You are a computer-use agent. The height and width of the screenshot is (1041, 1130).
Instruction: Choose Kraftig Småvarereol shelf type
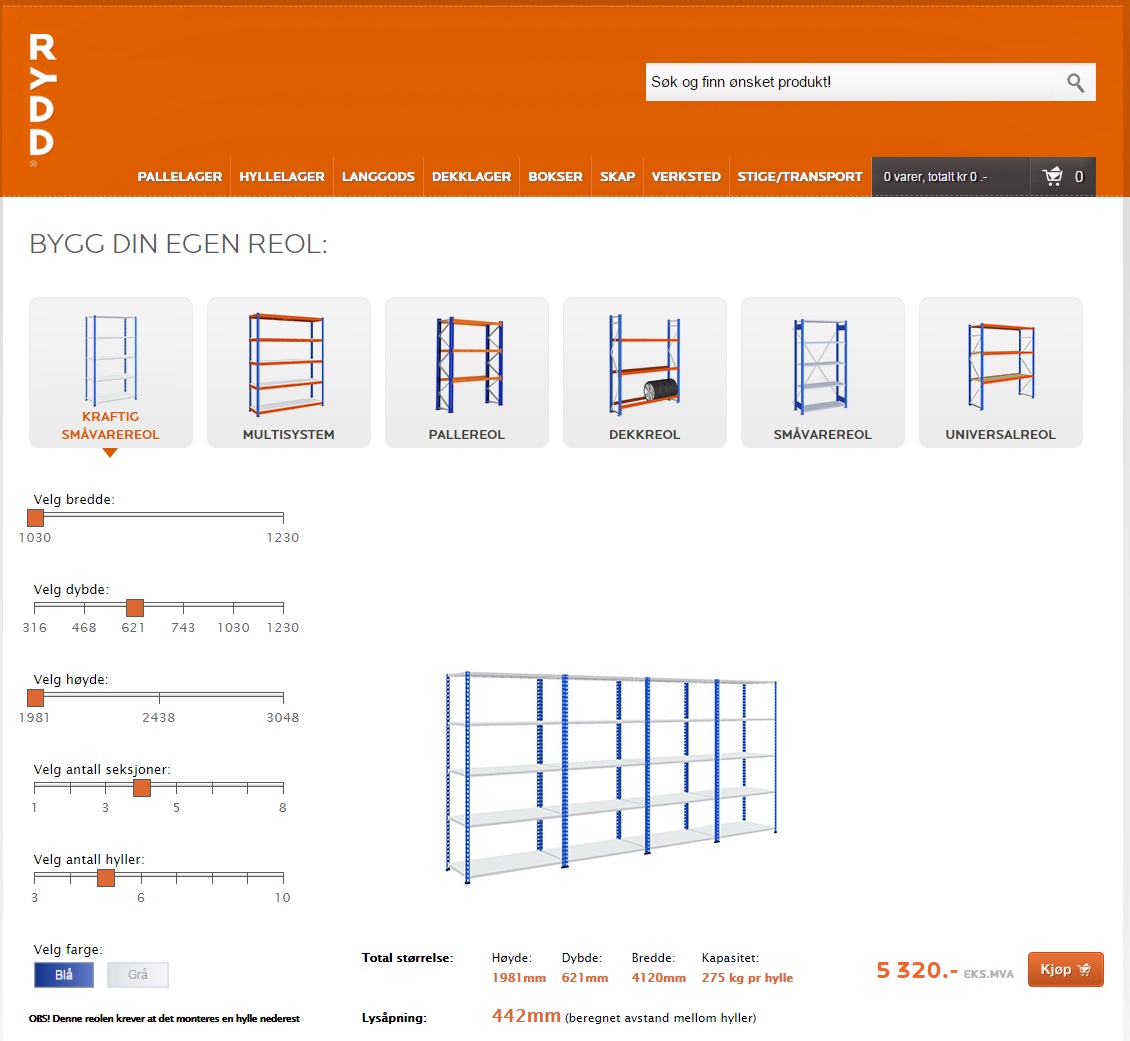pyautogui.click(x=110, y=372)
